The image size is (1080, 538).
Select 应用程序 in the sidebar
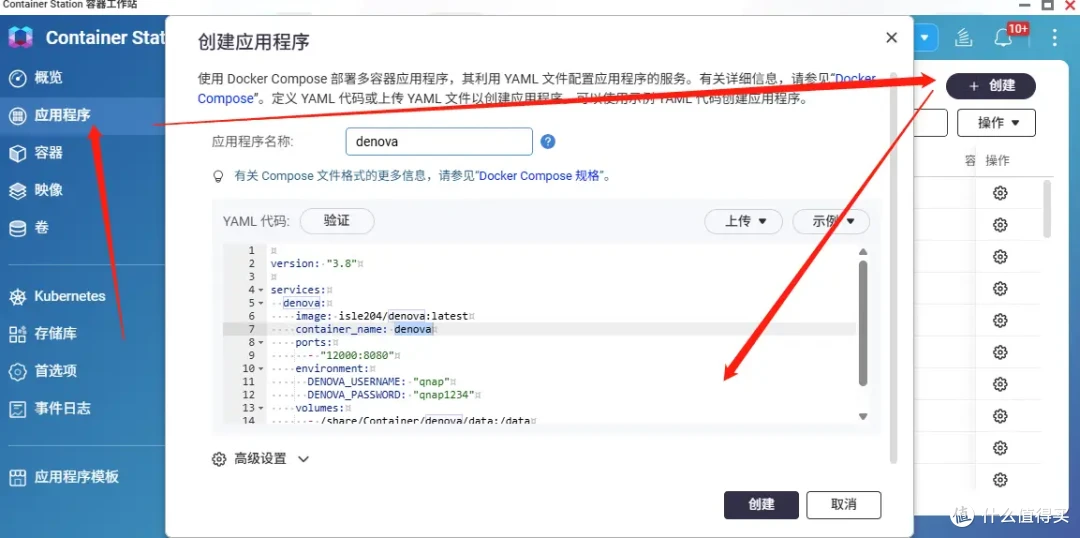[x=62, y=115]
